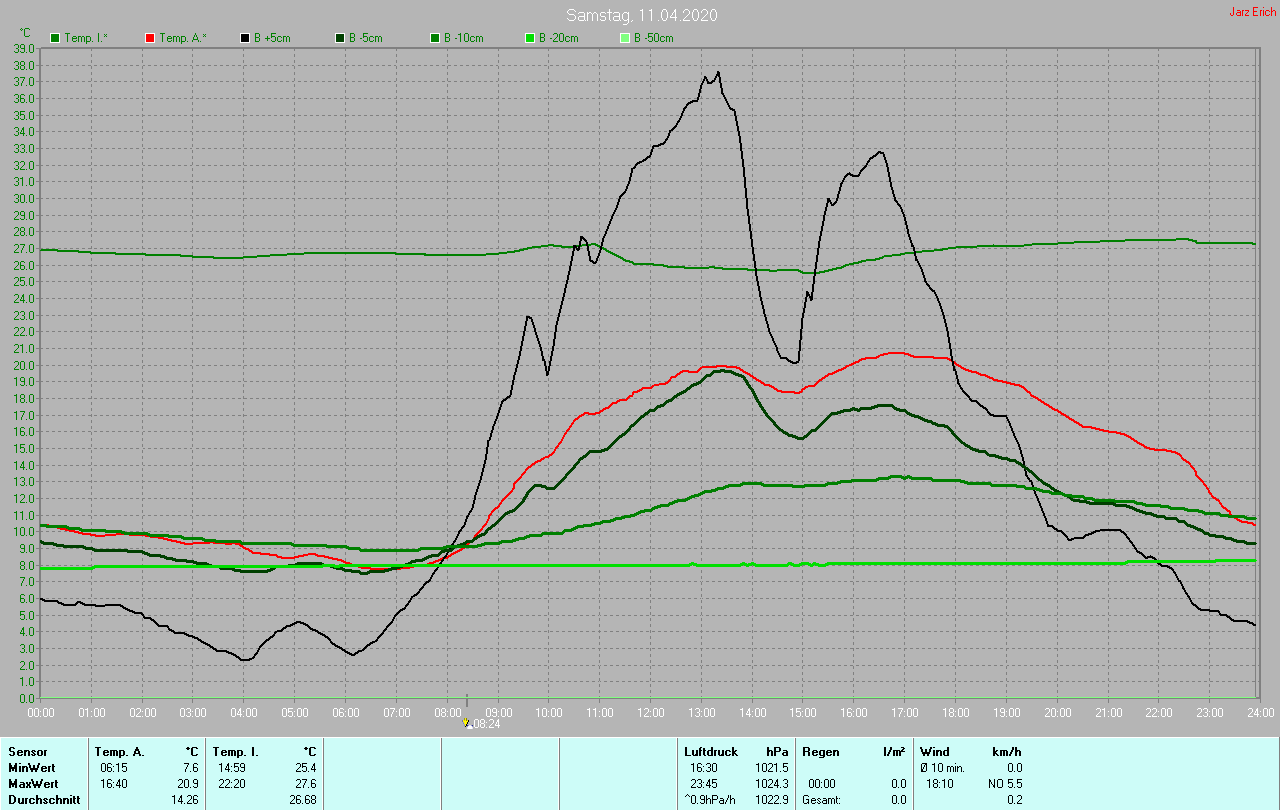Select the 24:00 x-axis time label
The height and width of the screenshot is (810, 1280).
pyautogui.click(x=1261, y=713)
